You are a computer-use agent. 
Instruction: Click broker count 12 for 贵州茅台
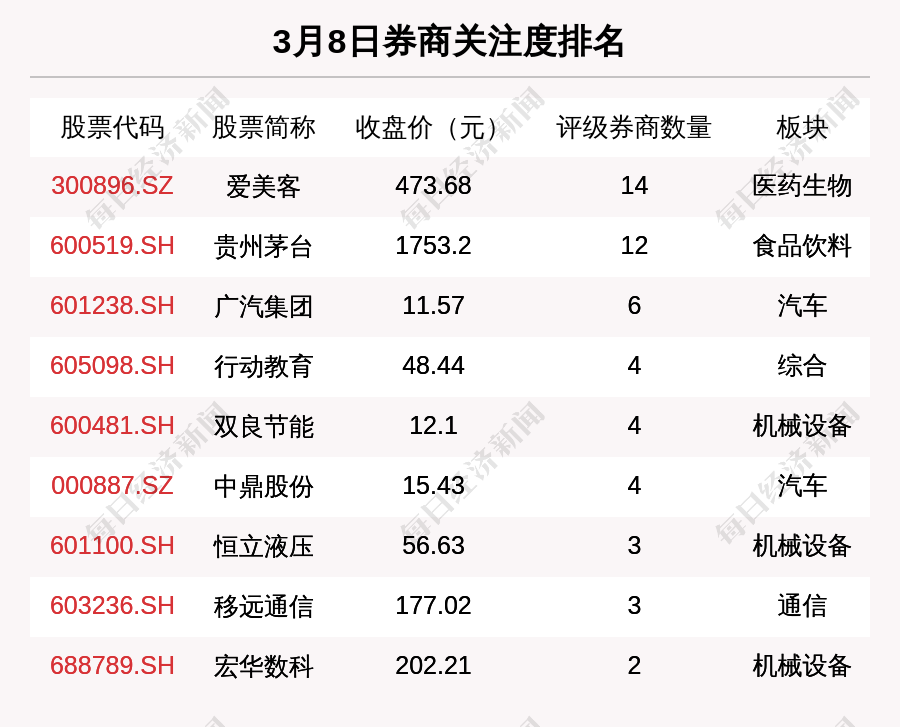click(634, 246)
